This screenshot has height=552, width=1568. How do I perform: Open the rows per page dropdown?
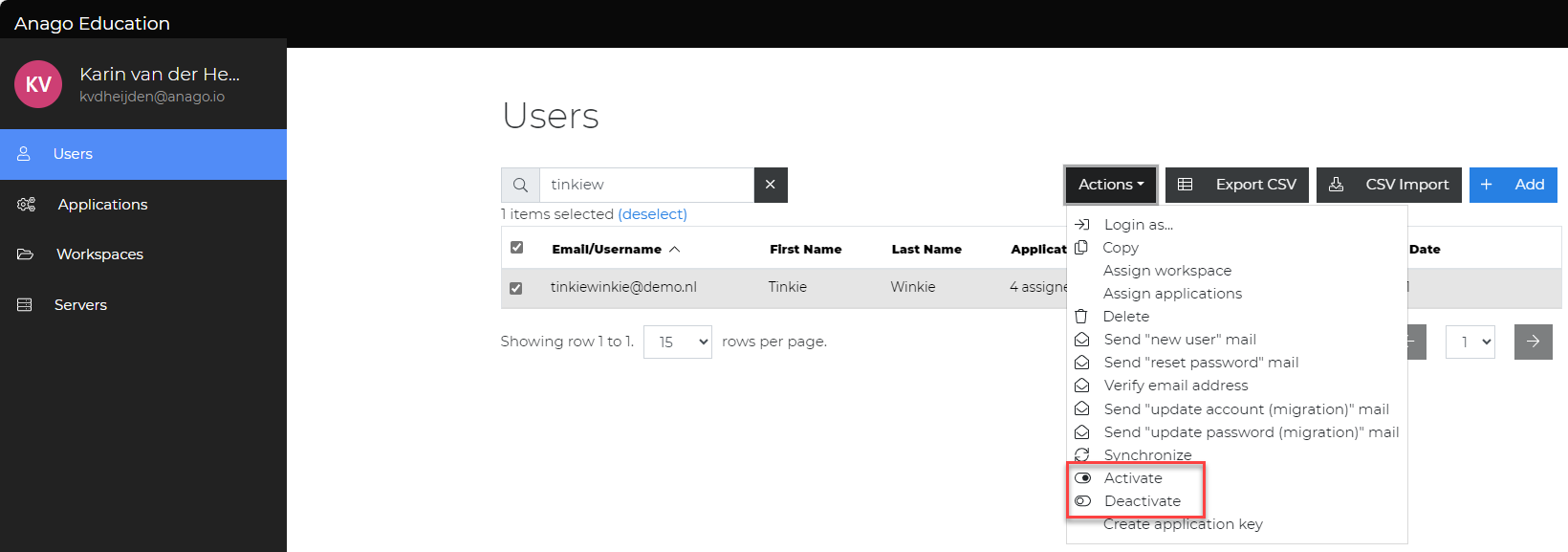(x=677, y=342)
